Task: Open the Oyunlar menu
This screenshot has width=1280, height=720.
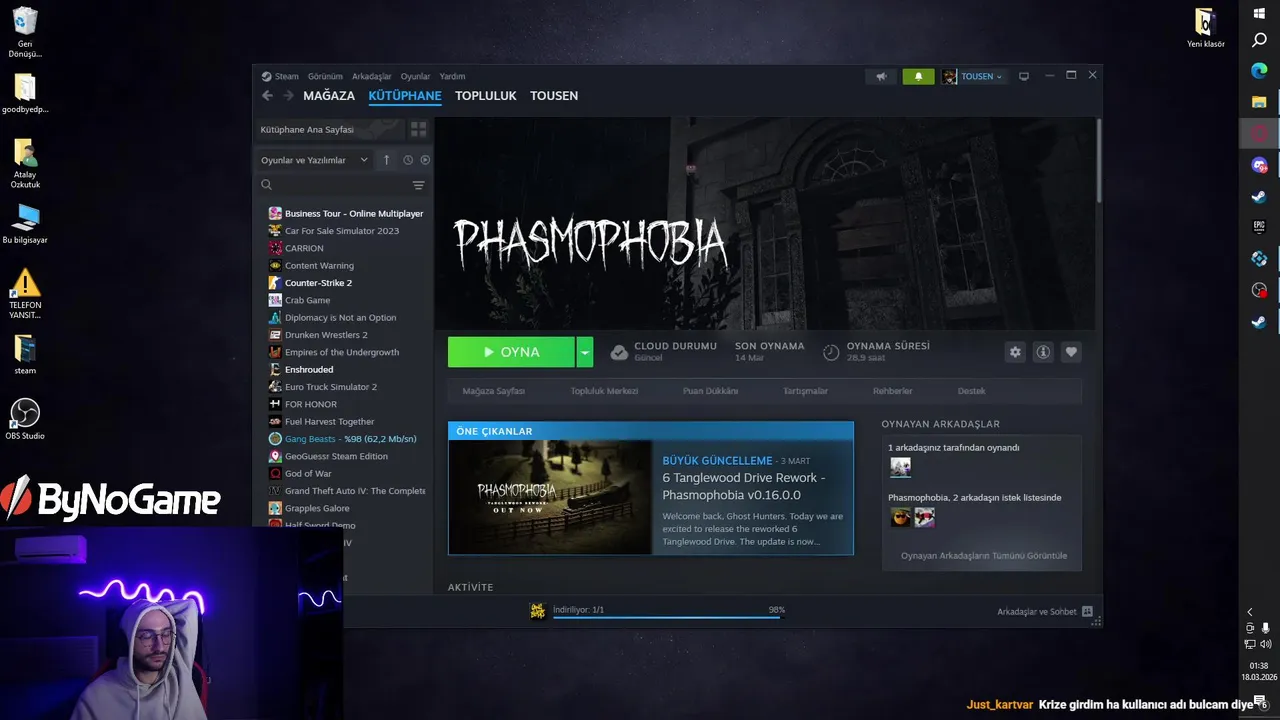Action: point(415,76)
